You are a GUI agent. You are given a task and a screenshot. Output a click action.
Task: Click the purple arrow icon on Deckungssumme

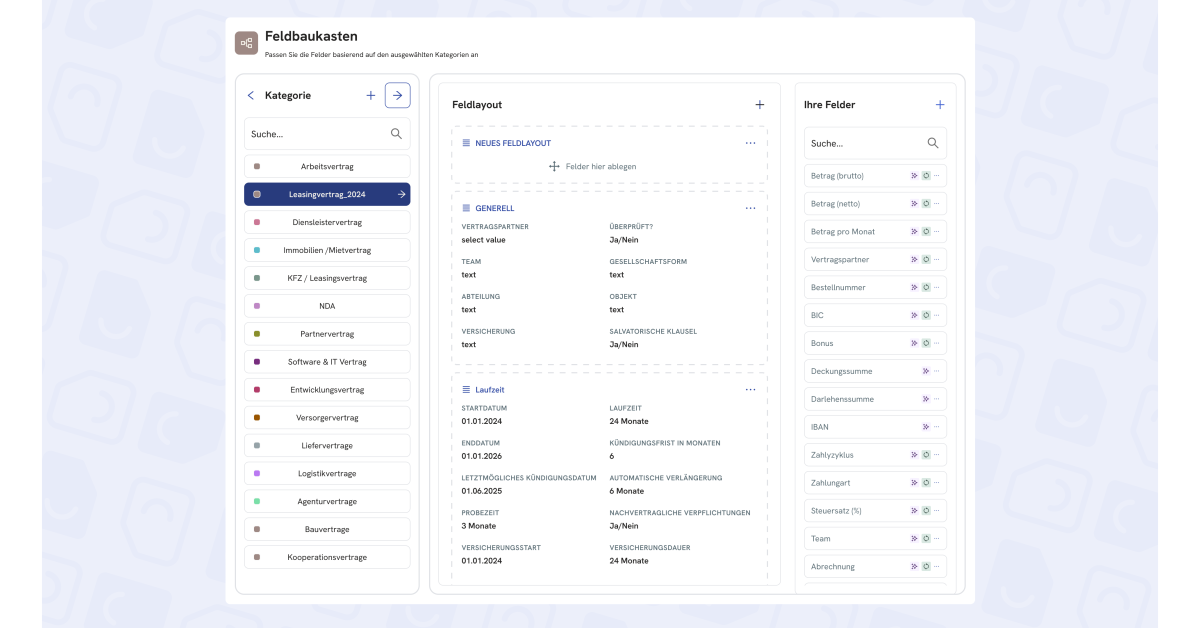coord(926,371)
